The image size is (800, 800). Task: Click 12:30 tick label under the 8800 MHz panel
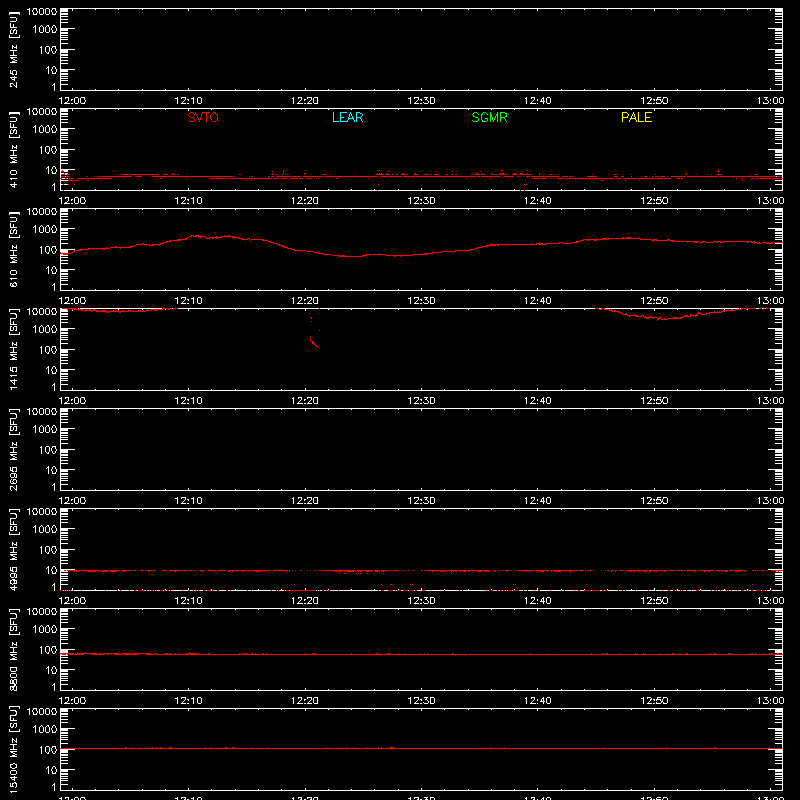pyautogui.click(x=421, y=701)
